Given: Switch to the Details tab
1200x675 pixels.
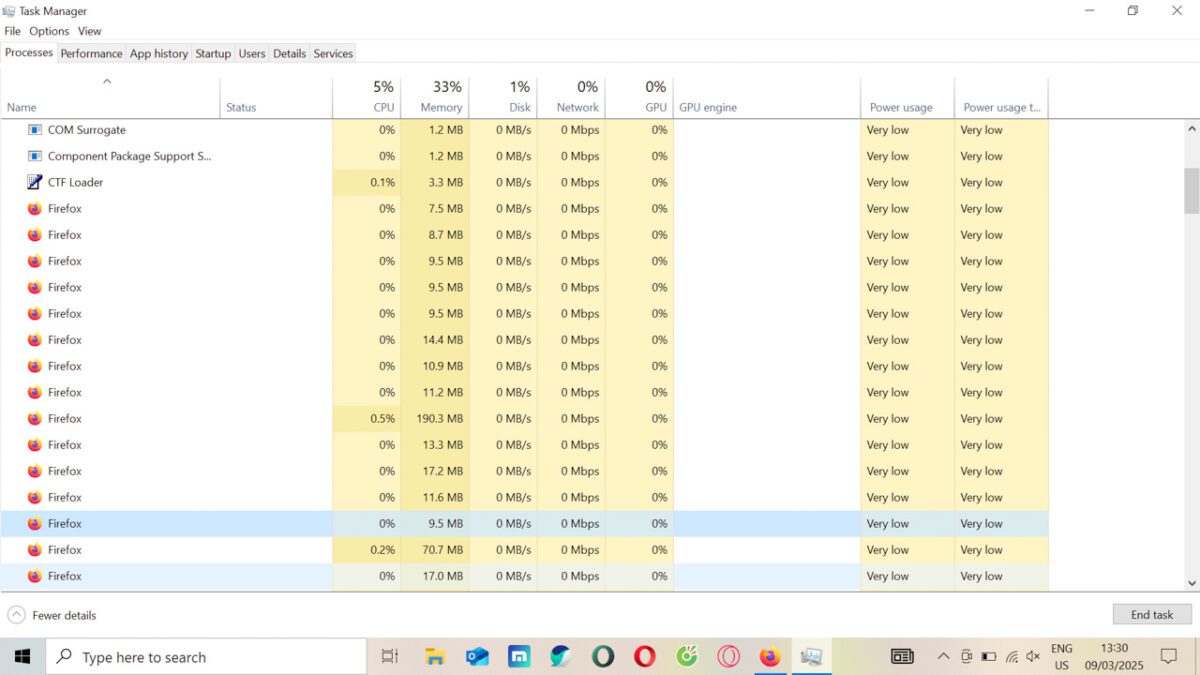Looking at the screenshot, I should pyautogui.click(x=289, y=53).
